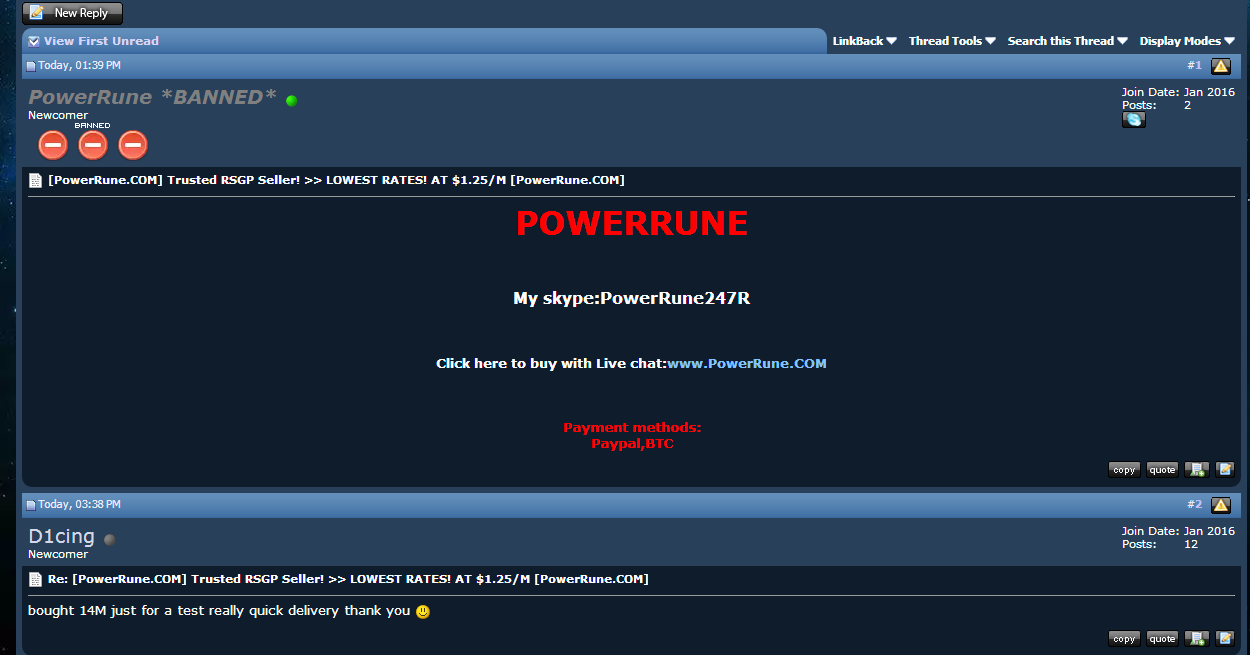Click the 'Posts: 12' count for D1cing
1250x655 pixels.
[x=1160, y=544]
